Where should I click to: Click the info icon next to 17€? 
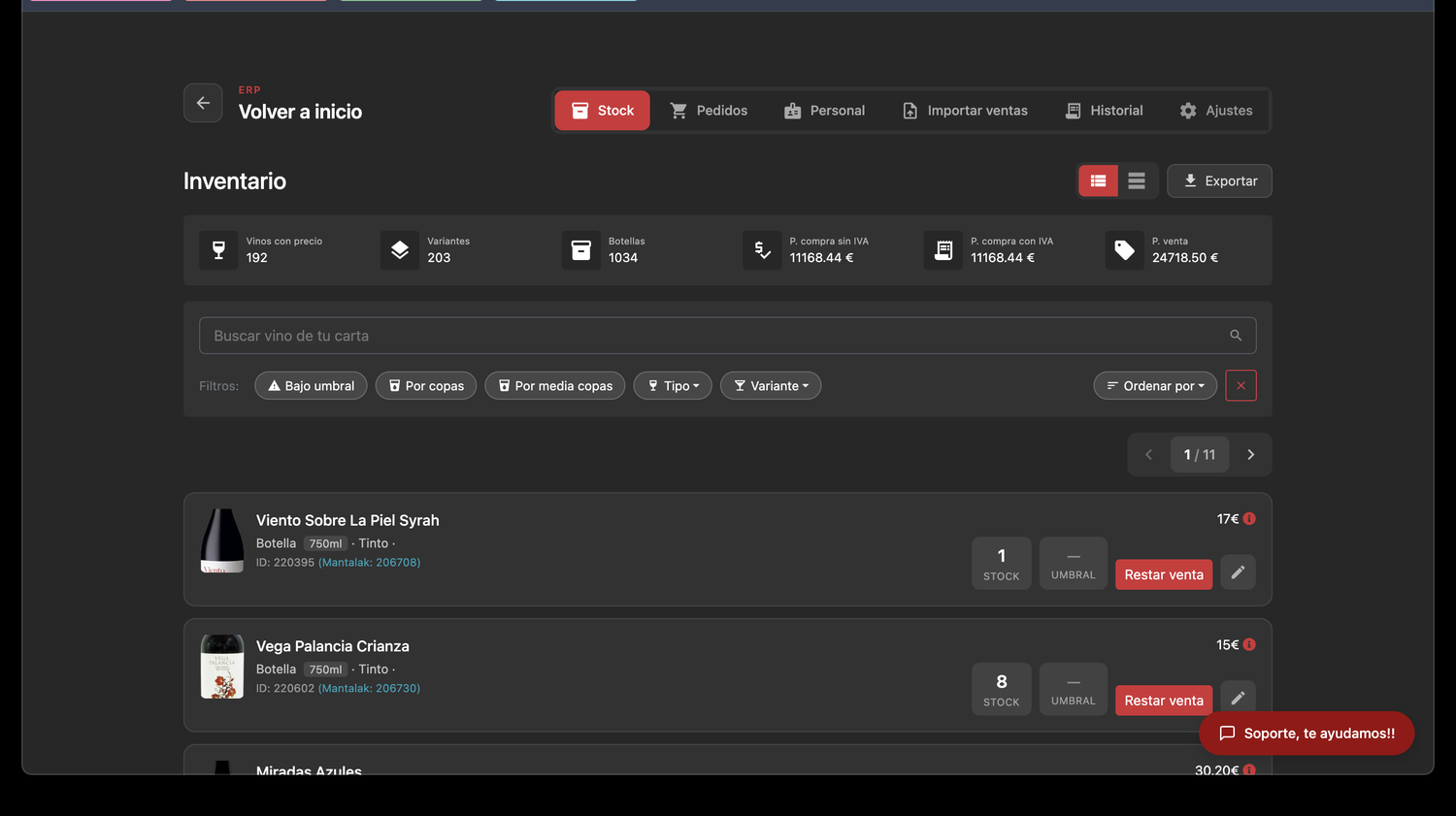[1249, 519]
